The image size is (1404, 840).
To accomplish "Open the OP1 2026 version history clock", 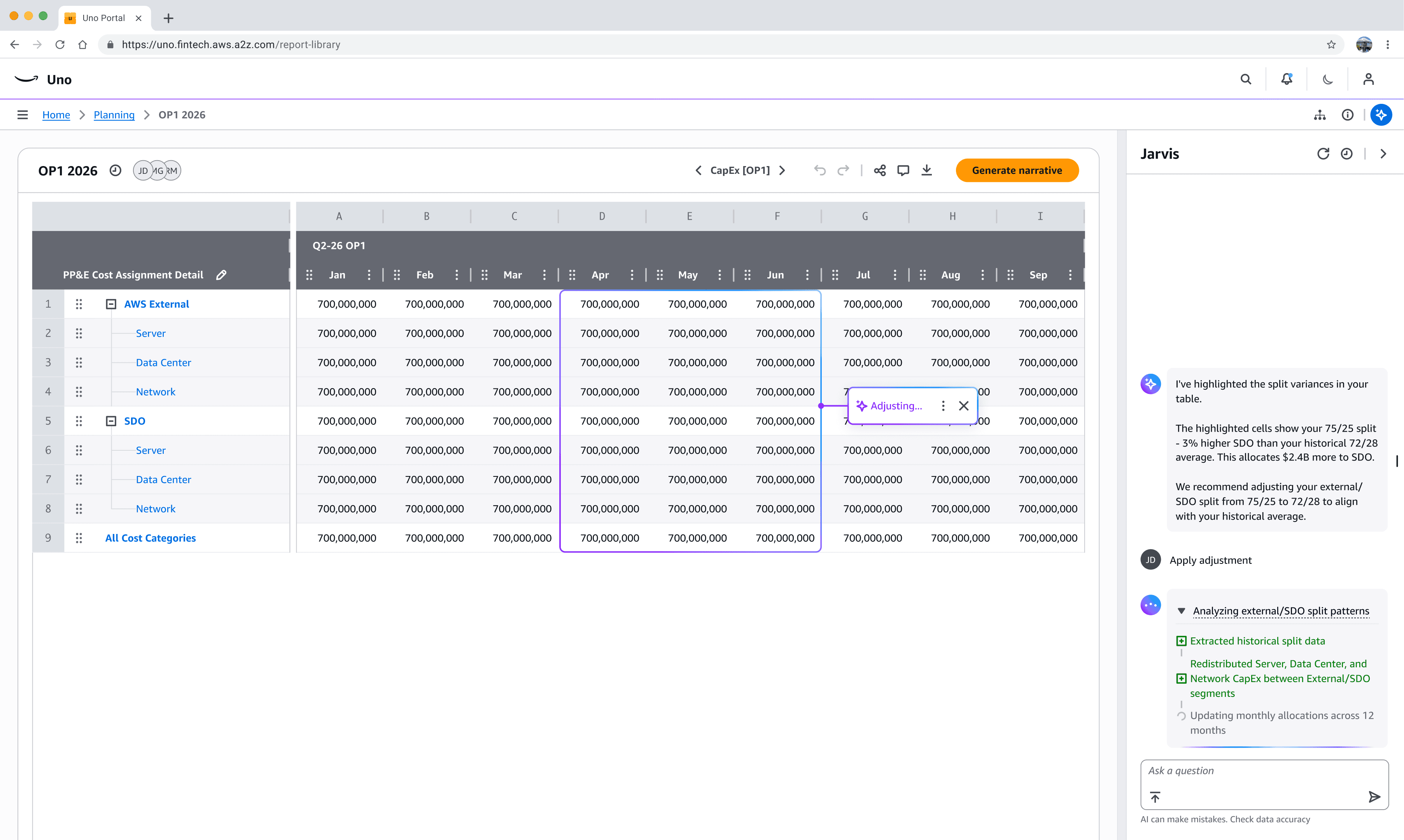I will click(116, 170).
